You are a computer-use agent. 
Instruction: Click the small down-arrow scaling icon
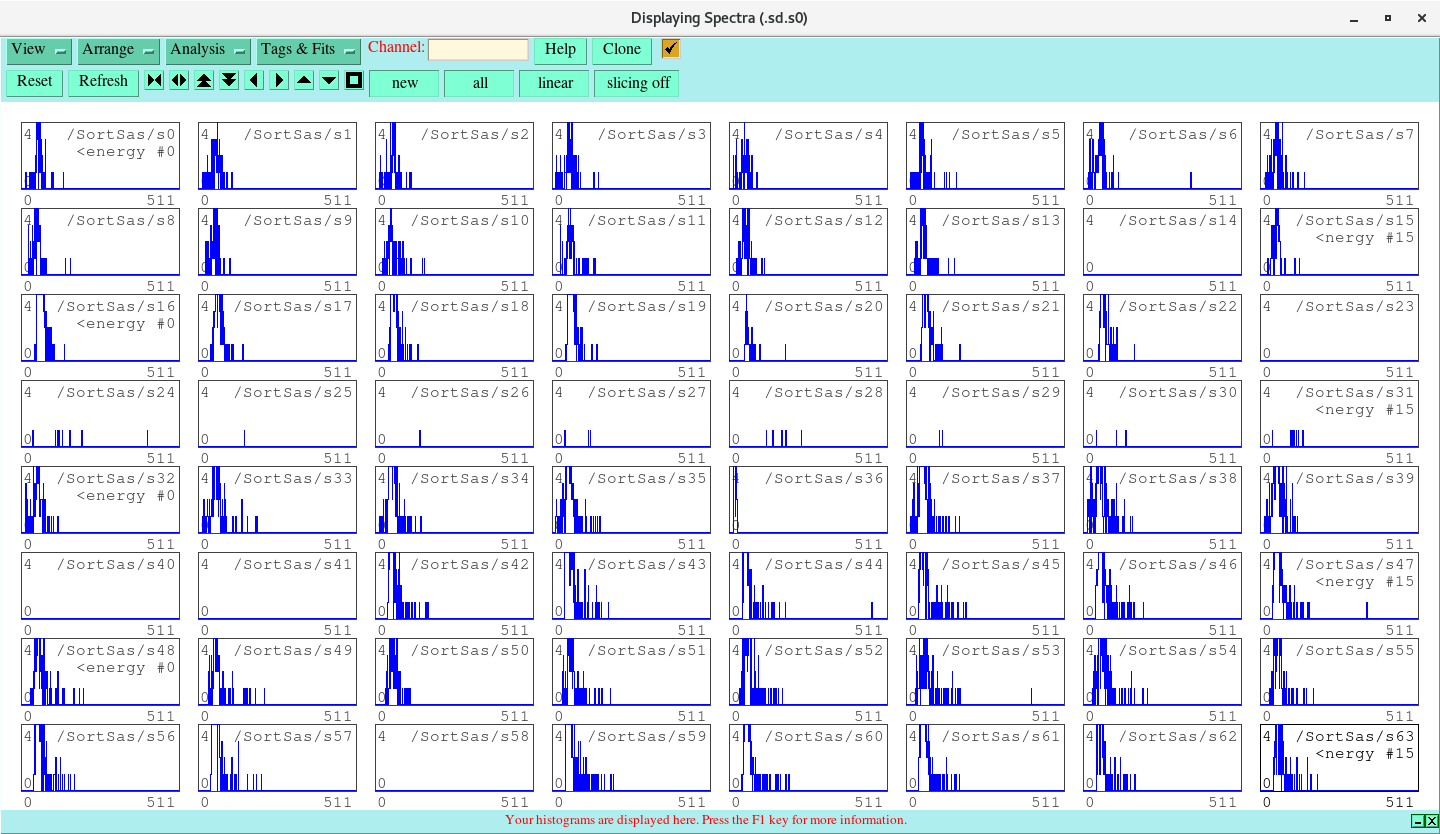click(328, 81)
